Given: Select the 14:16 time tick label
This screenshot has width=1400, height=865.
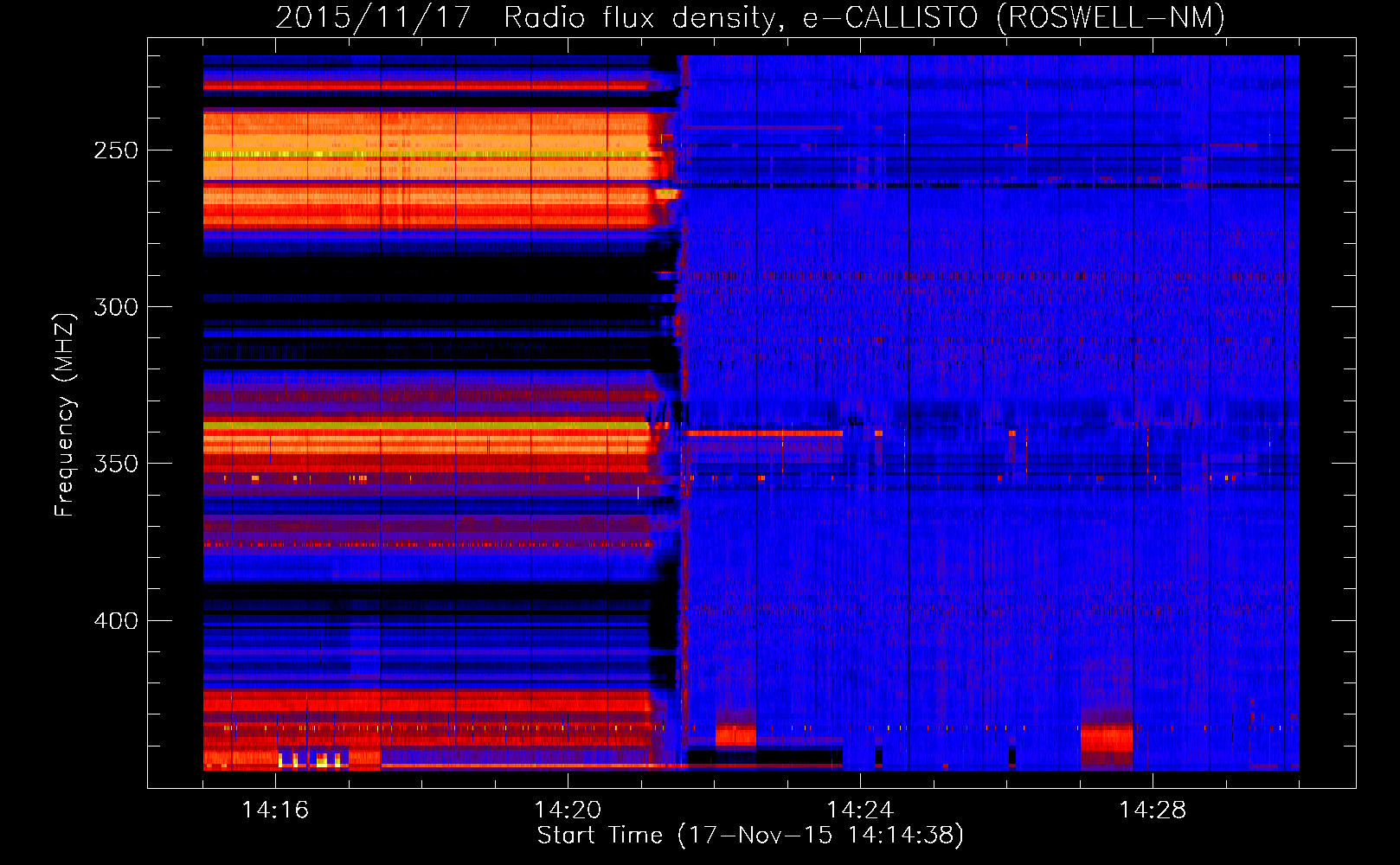Looking at the screenshot, I should pos(275,811).
